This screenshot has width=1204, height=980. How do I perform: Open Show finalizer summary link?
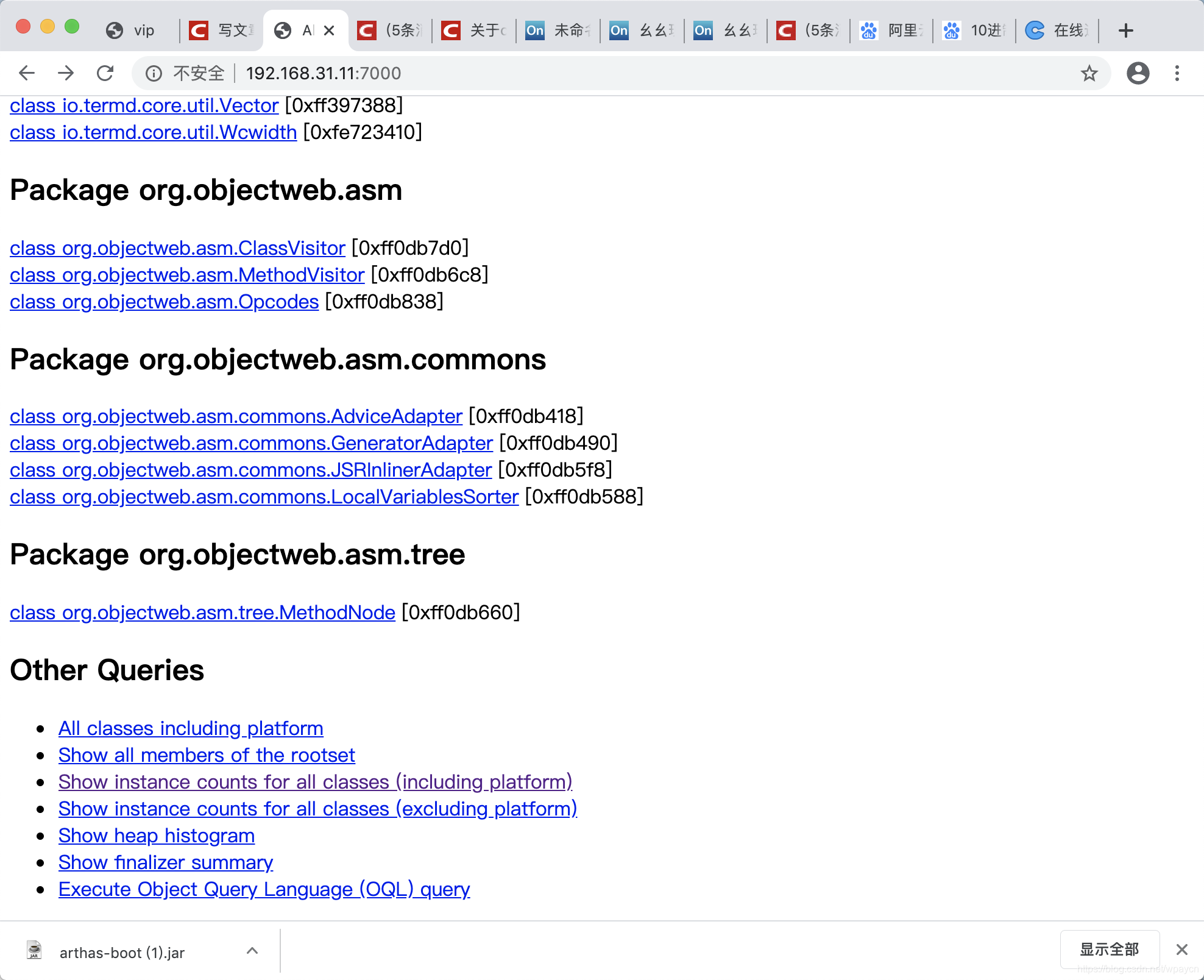[166, 862]
